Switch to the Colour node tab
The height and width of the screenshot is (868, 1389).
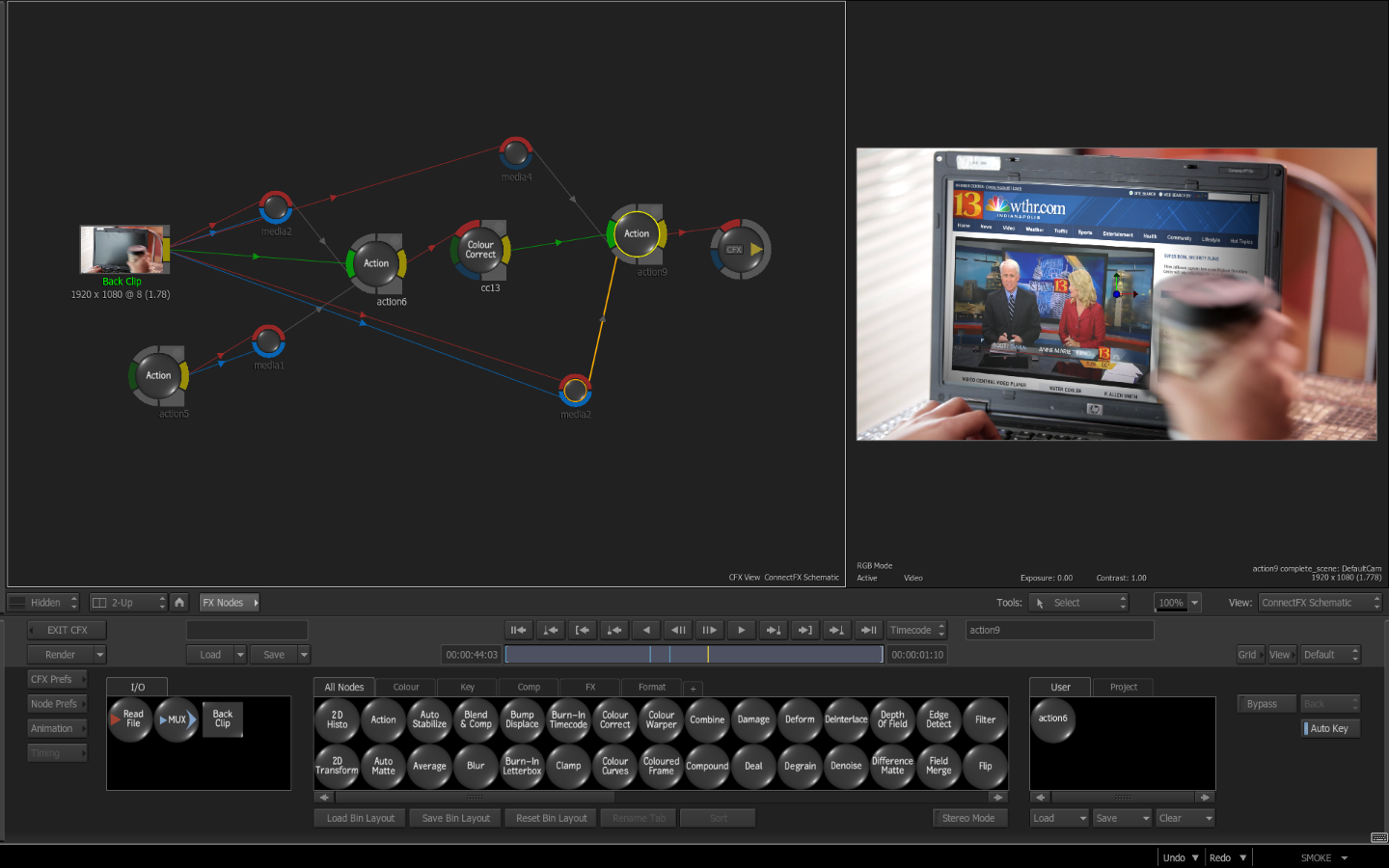click(x=406, y=688)
